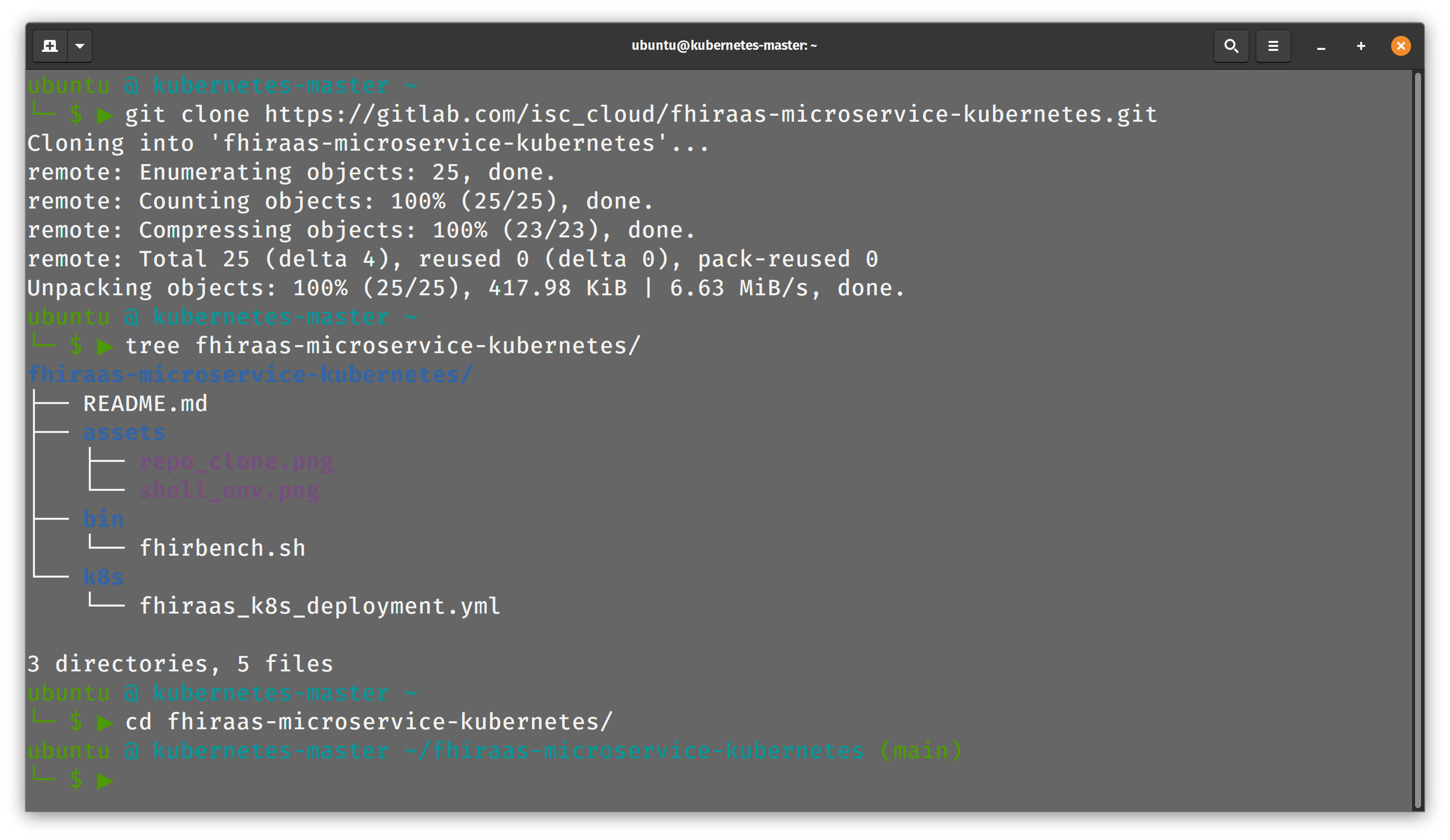This screenshot has height=840, width=1450.
Task: Minimize the terminal window
Action: [1321, 46]
